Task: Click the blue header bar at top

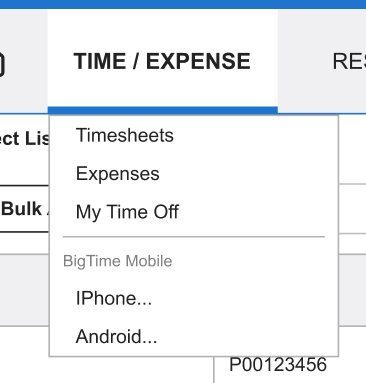Action: 183,4
